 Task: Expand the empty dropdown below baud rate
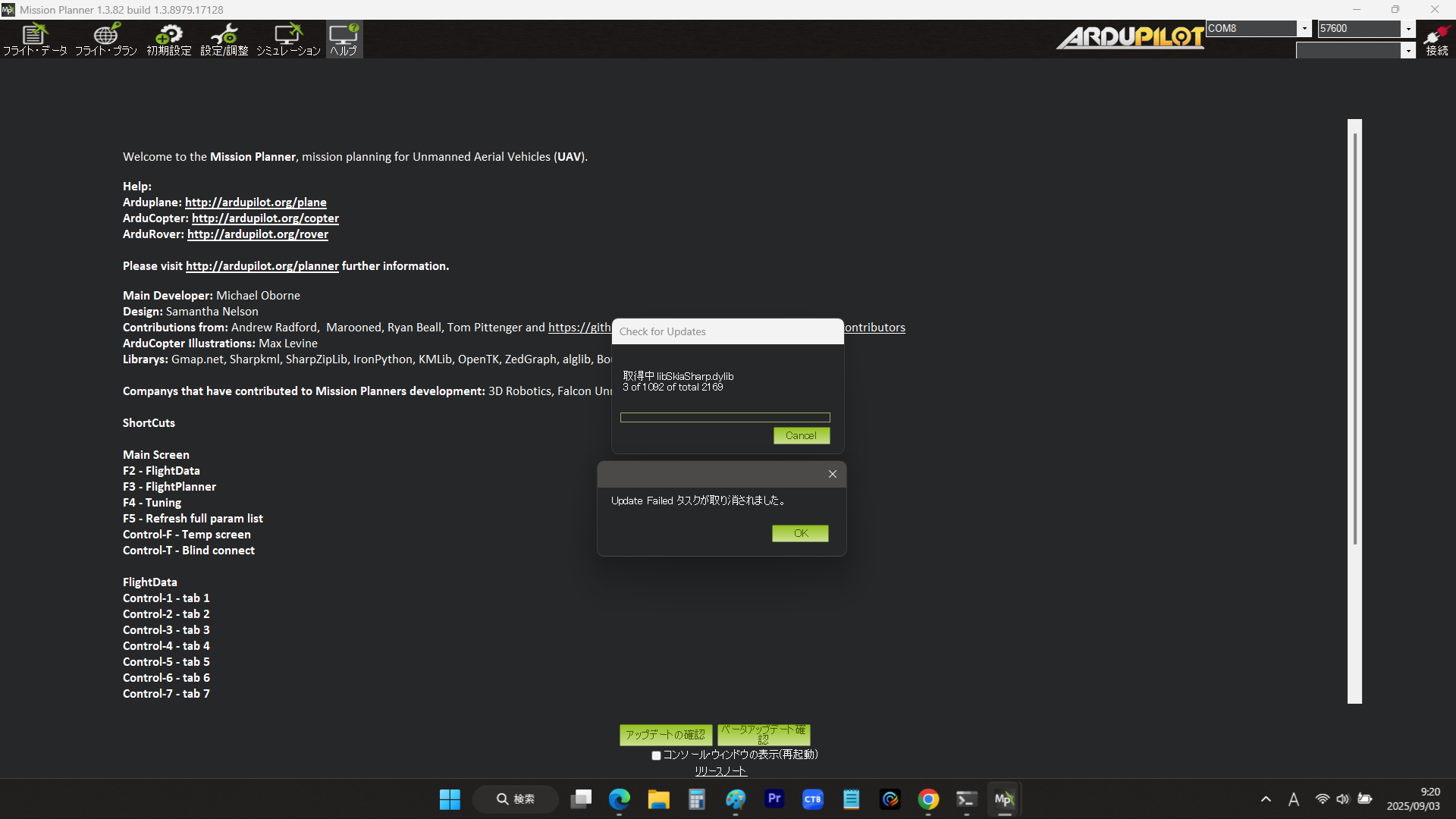click(1408, 51)
